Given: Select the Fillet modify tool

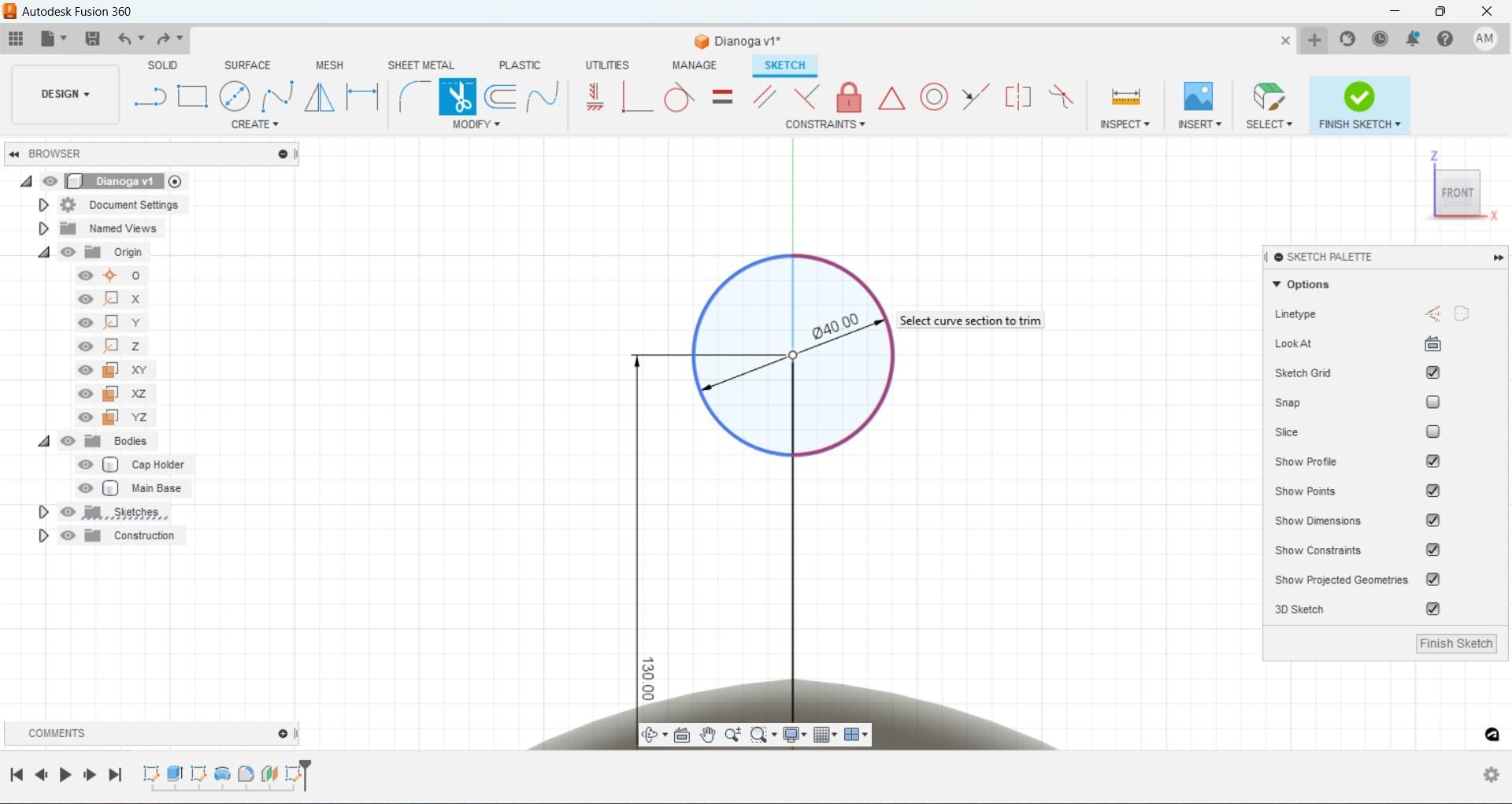Looking at the screenshot, I should point(414,97).
